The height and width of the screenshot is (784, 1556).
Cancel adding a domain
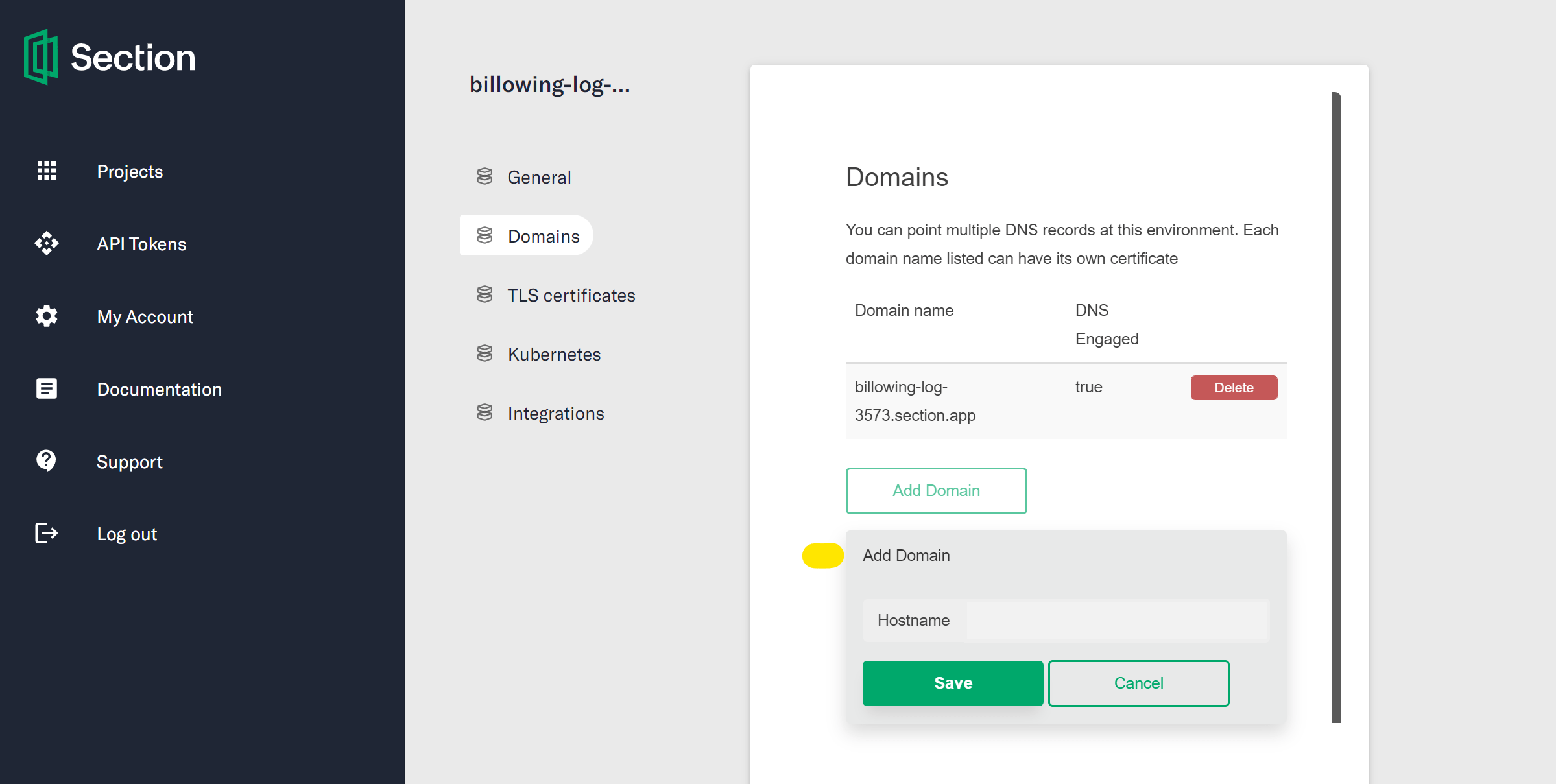pos(1138,683)
